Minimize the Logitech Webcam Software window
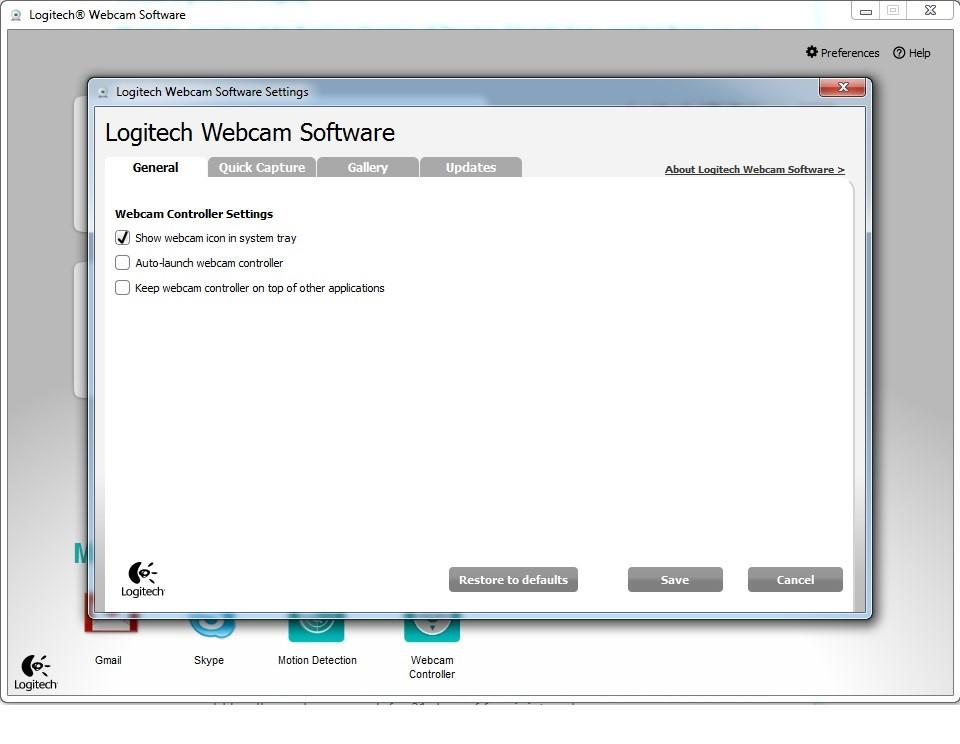 [x=865, y=10]
